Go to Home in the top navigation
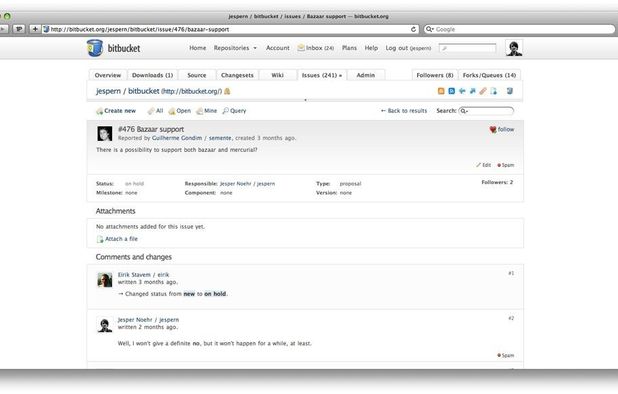Viewport: 618px width, 394px height. (197, 48)
